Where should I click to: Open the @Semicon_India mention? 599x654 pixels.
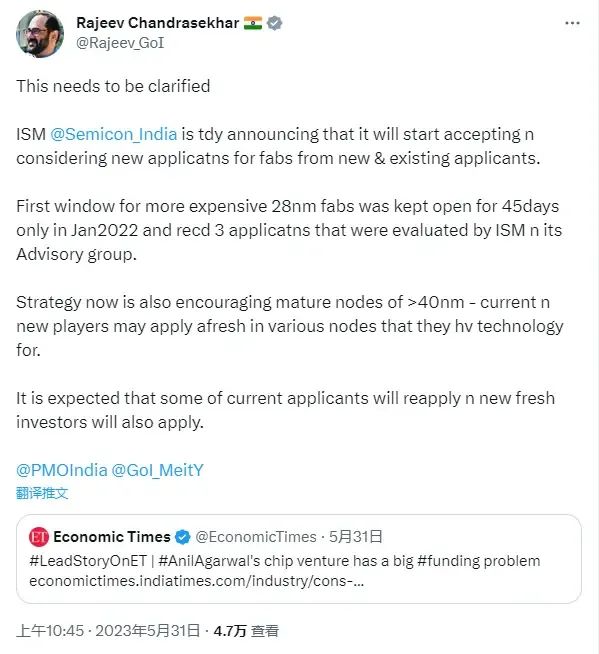pos(113,134)
